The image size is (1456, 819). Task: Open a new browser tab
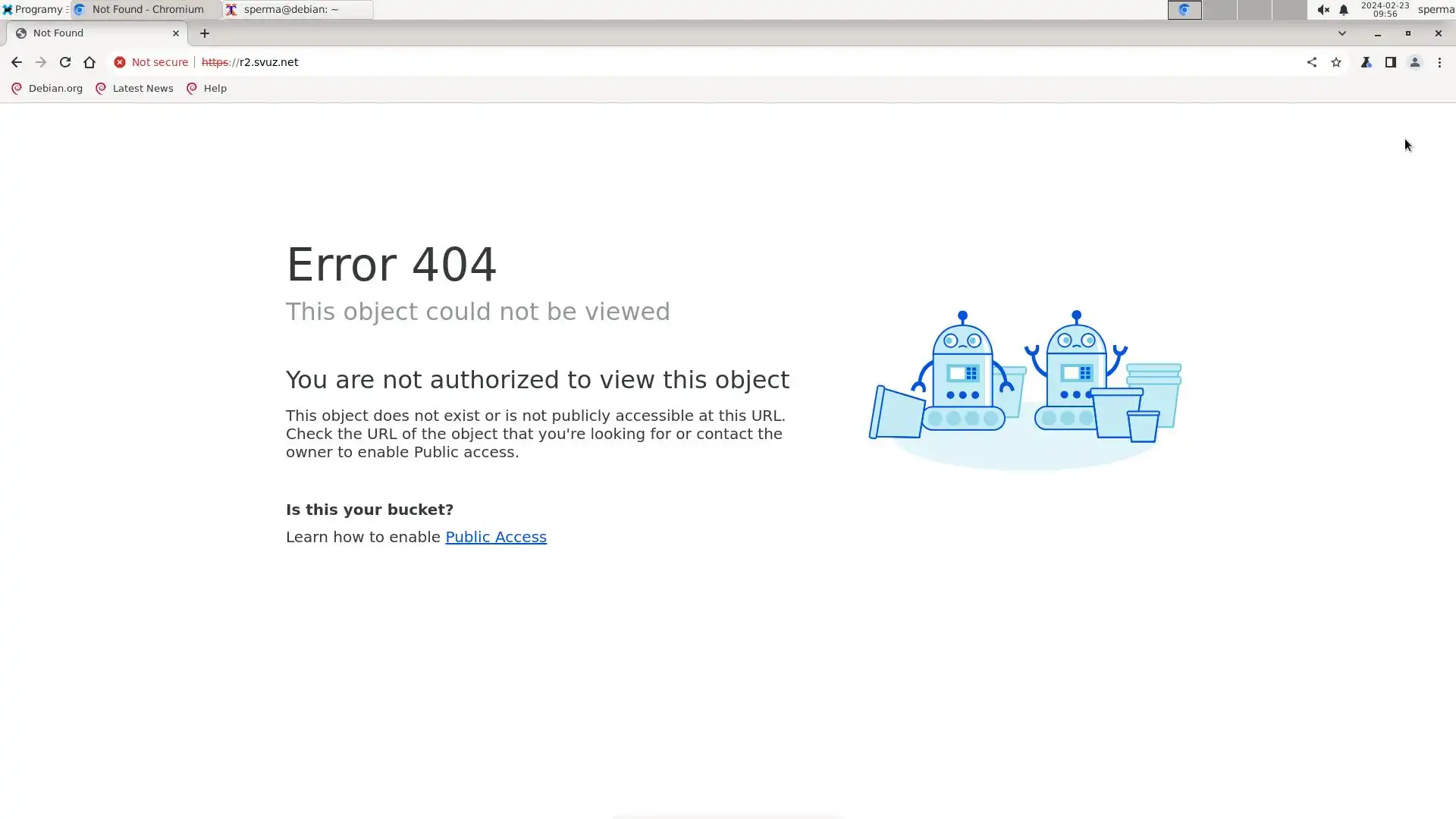[205, 33]
